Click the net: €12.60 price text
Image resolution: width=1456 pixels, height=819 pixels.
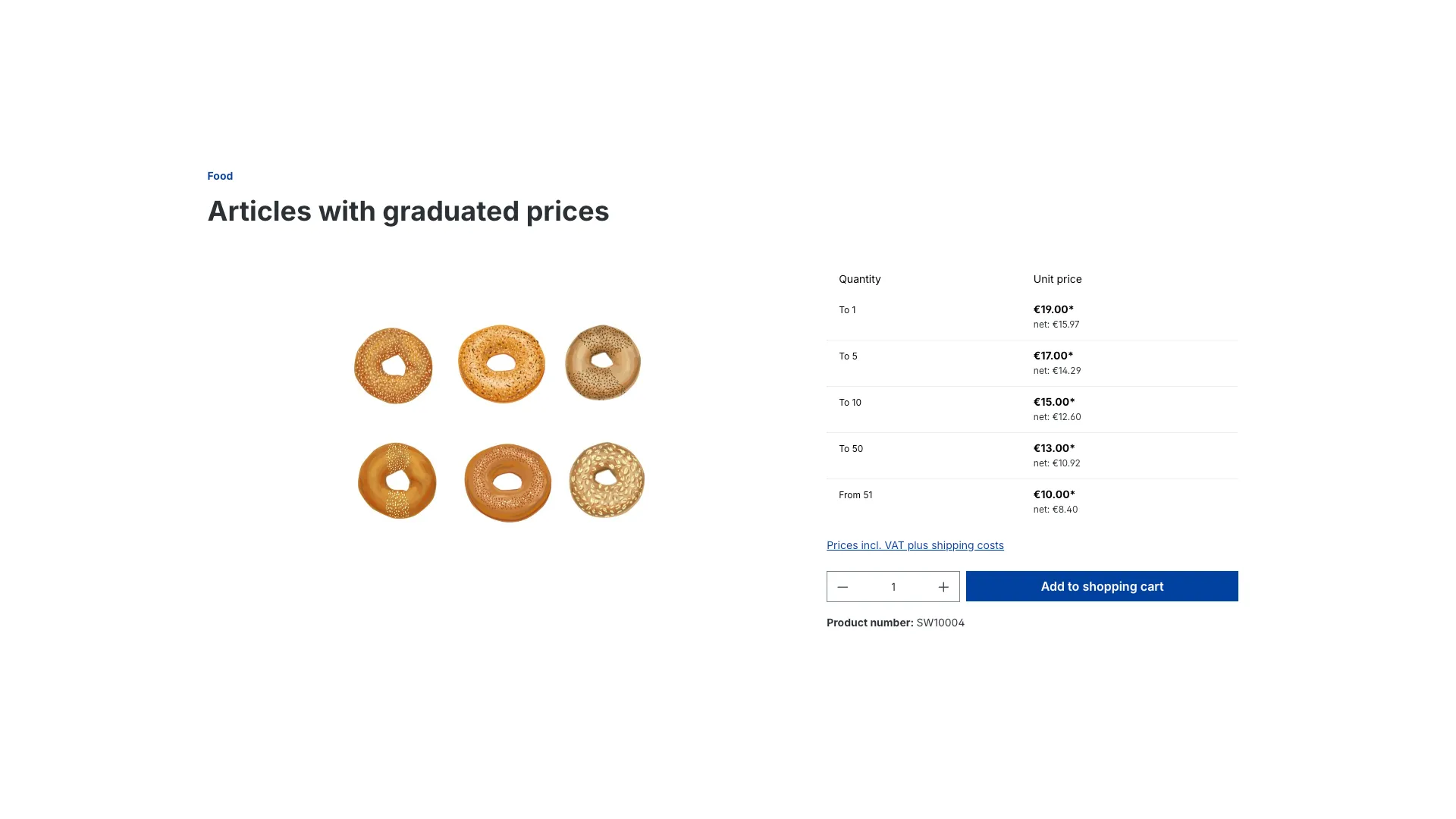pyautogui.click(x=1057, y=417)
